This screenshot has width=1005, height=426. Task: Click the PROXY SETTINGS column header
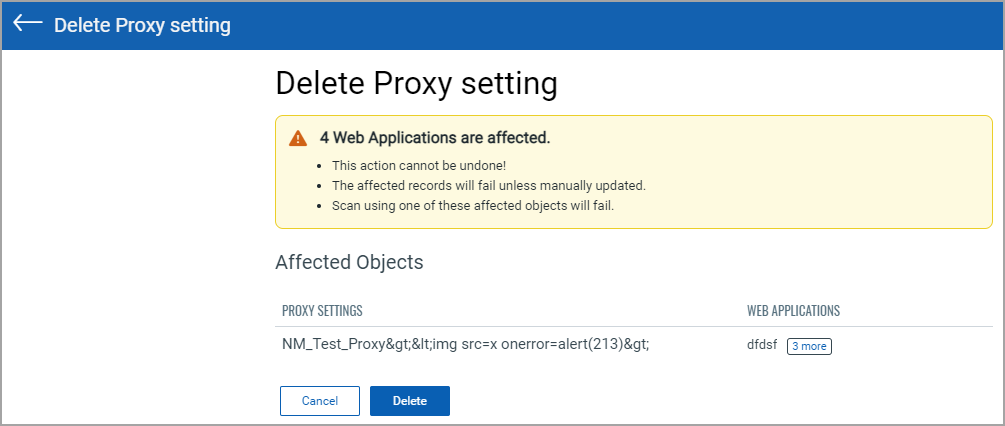[x=322, y=311]
